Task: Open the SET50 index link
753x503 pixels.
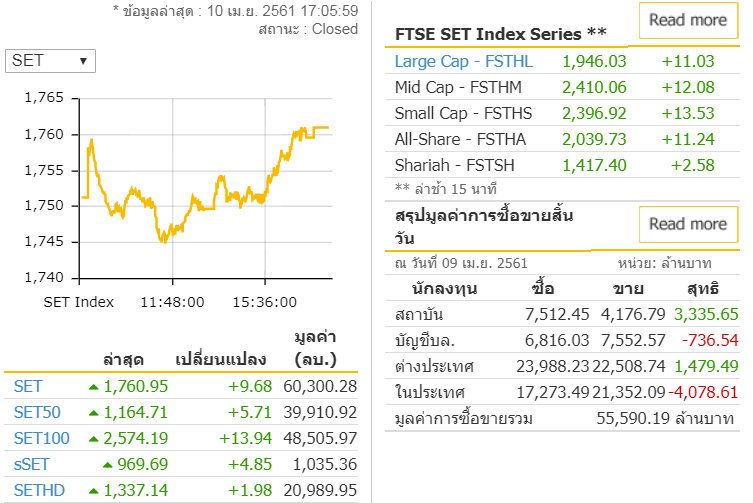Action: [36, 411]
